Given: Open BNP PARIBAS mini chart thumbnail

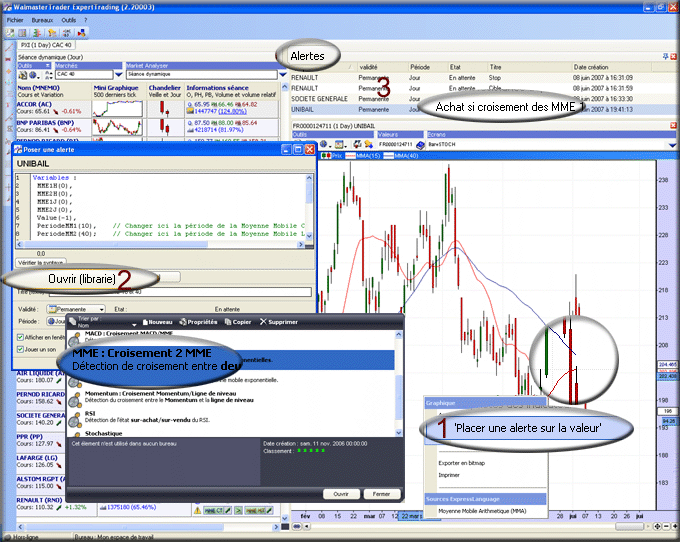Looking at the screenshot, I should pos(117,127).
